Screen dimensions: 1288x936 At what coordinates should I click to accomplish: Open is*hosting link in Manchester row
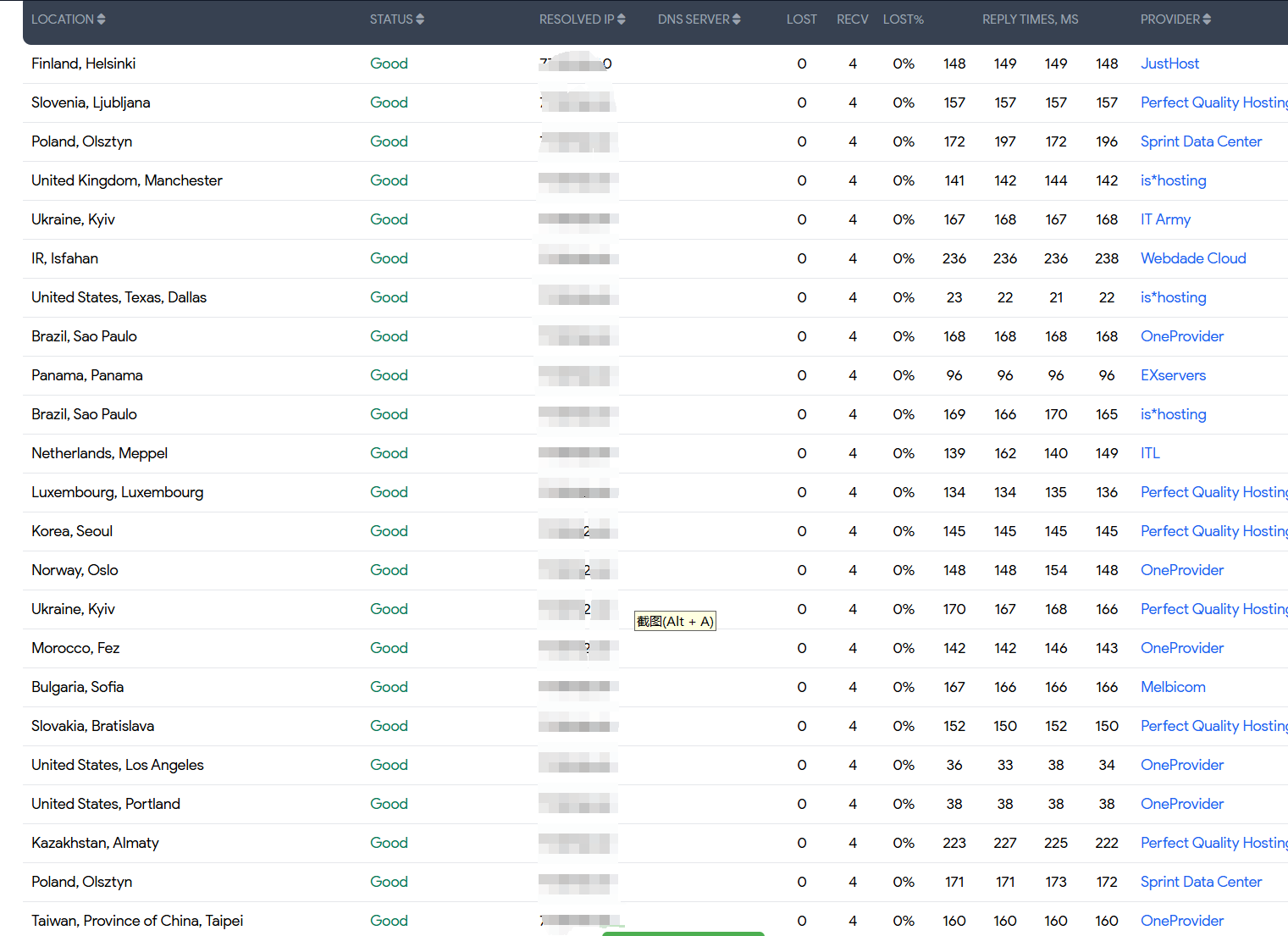(x=1173, y=180)
